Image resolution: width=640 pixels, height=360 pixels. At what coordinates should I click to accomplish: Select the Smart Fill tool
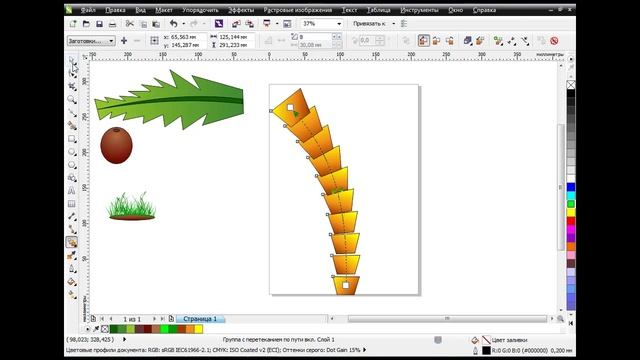click(72, 126)
